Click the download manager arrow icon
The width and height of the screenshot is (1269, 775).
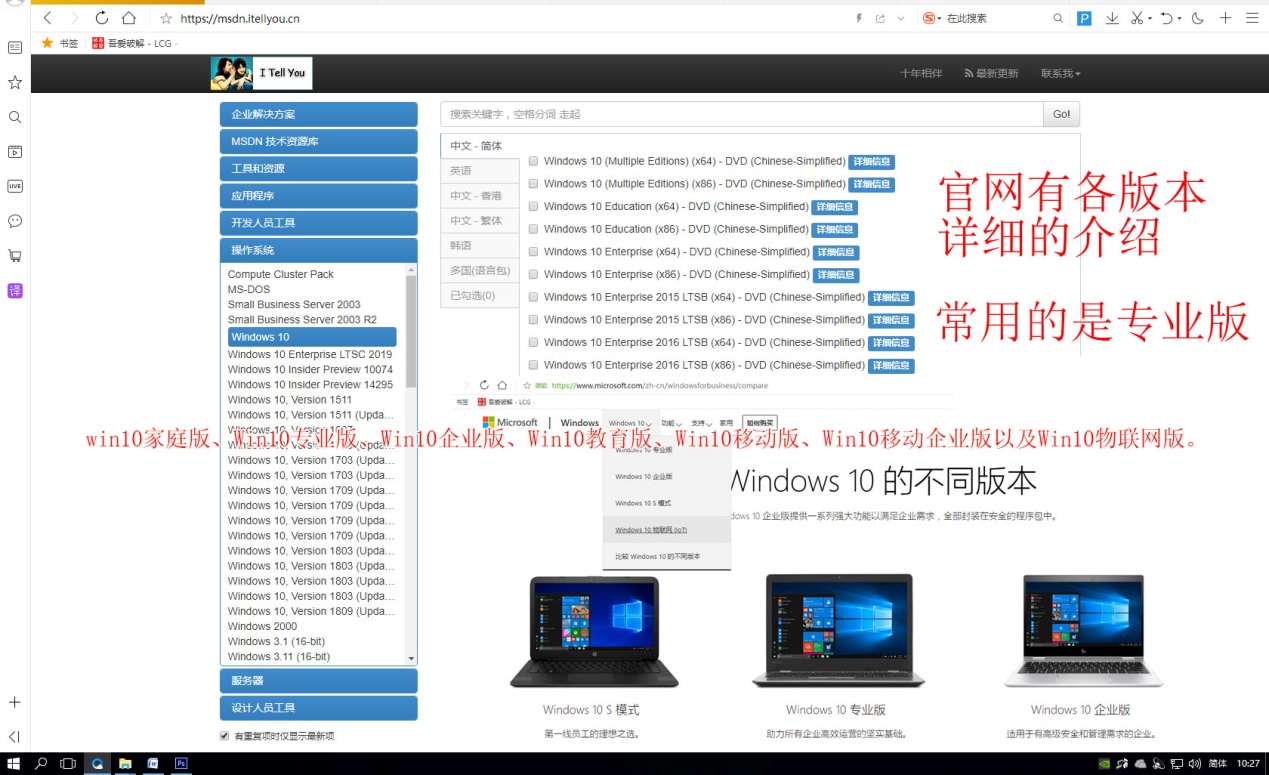tap(1112, 18)
